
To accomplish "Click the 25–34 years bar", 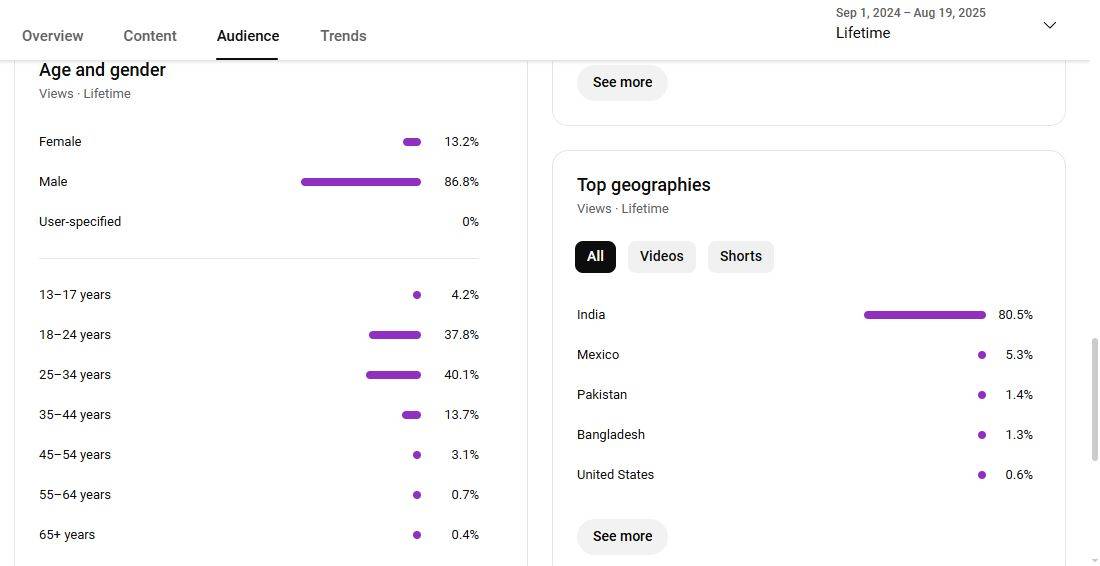I will click(393, 375).
